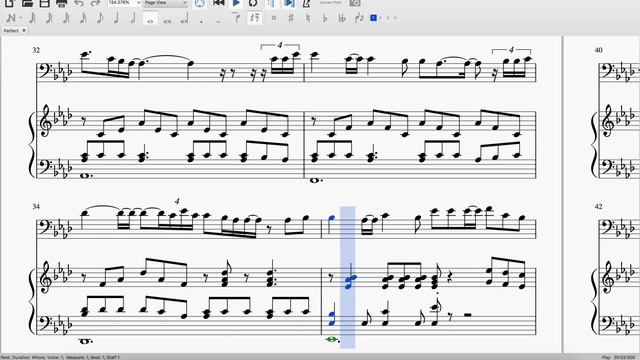Toggle pan score during playback
This screenshot has width=640, height=360.
[289, 3]
